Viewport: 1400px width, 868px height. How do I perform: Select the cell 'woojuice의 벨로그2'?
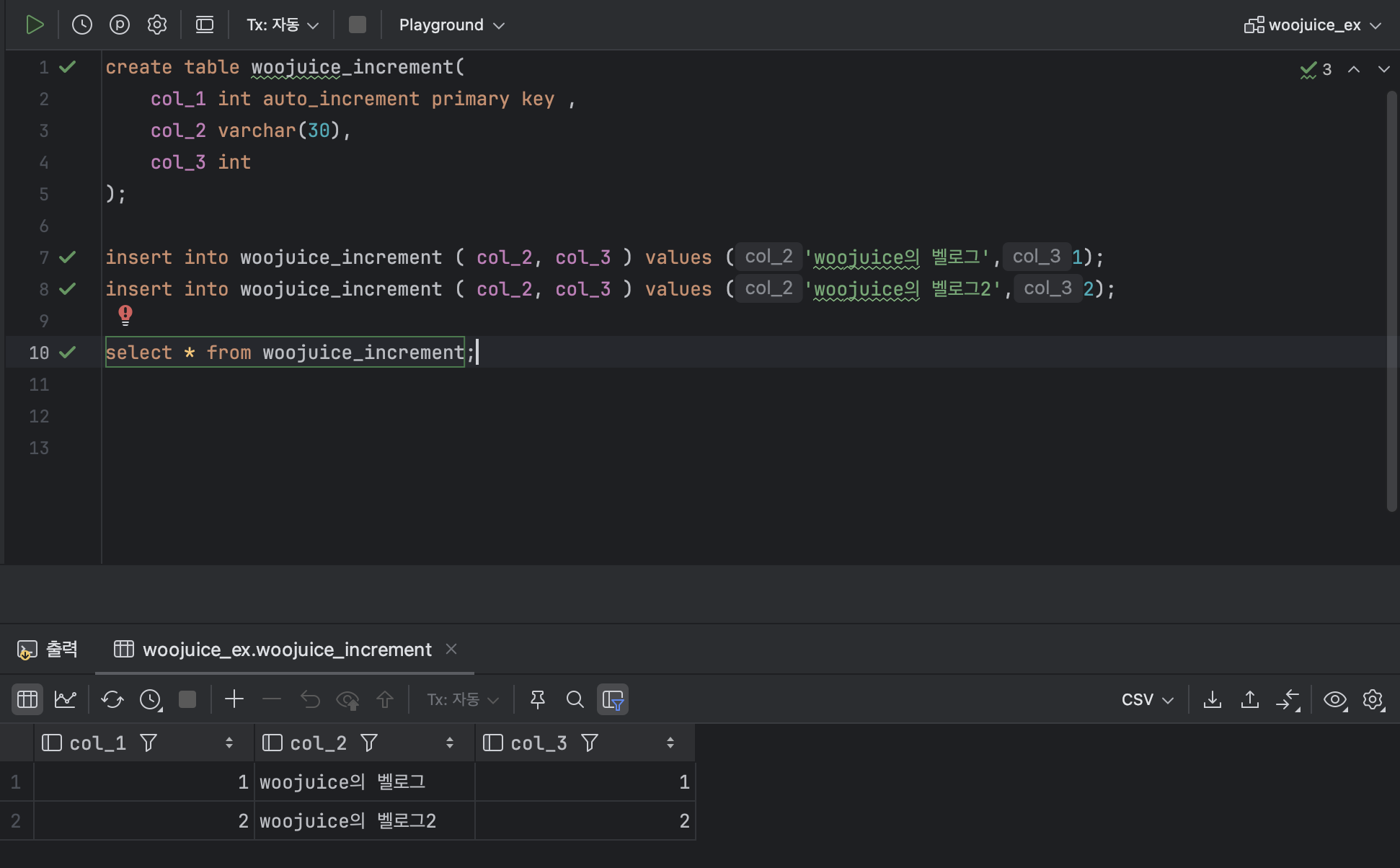point(365,821)
